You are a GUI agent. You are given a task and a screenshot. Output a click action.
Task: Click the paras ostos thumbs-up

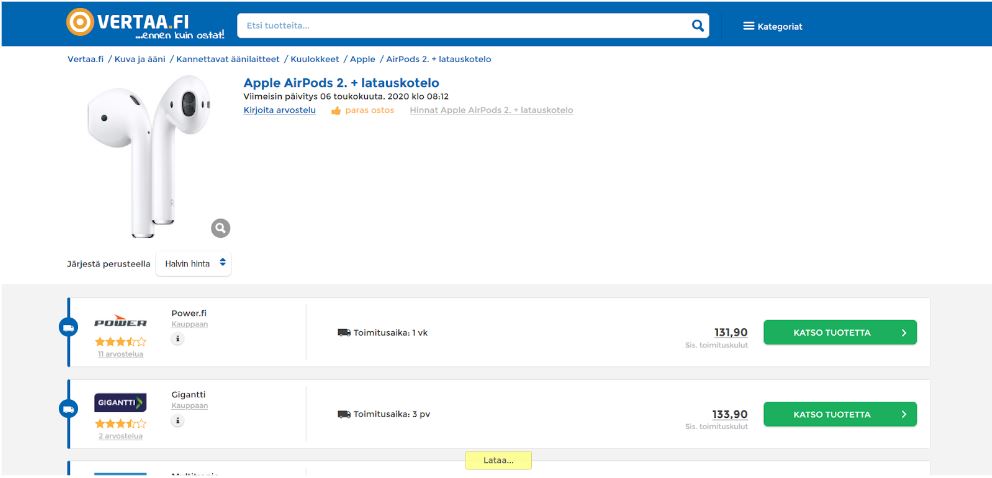[x=336, y=111]
